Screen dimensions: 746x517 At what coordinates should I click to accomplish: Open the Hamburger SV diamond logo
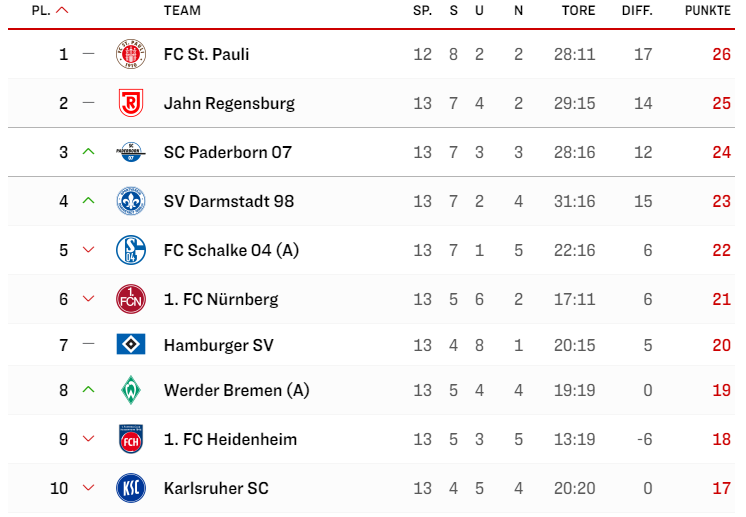click(x=131, y=344)
